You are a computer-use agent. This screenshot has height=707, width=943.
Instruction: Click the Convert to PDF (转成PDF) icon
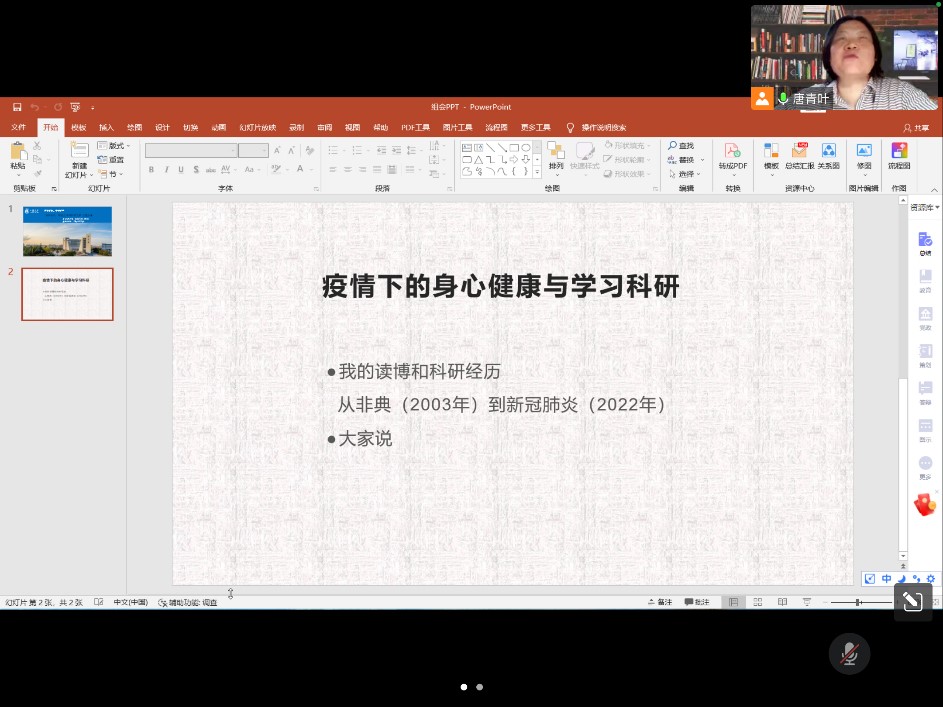pos(732,151)
